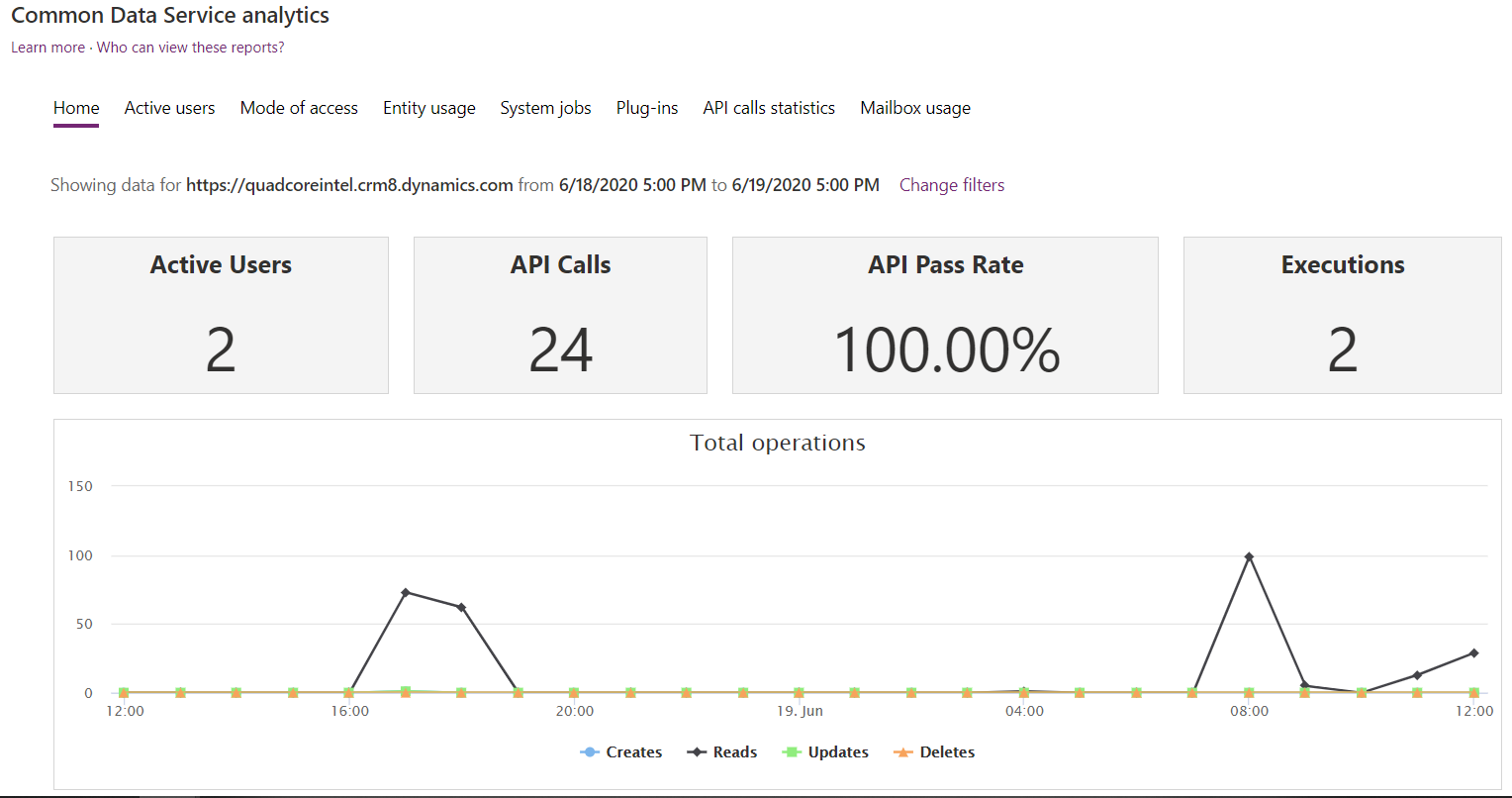This screenshot has height=798, width=1512.
Task: View the Mailbox usage tab
Action: tap(914, 108)
